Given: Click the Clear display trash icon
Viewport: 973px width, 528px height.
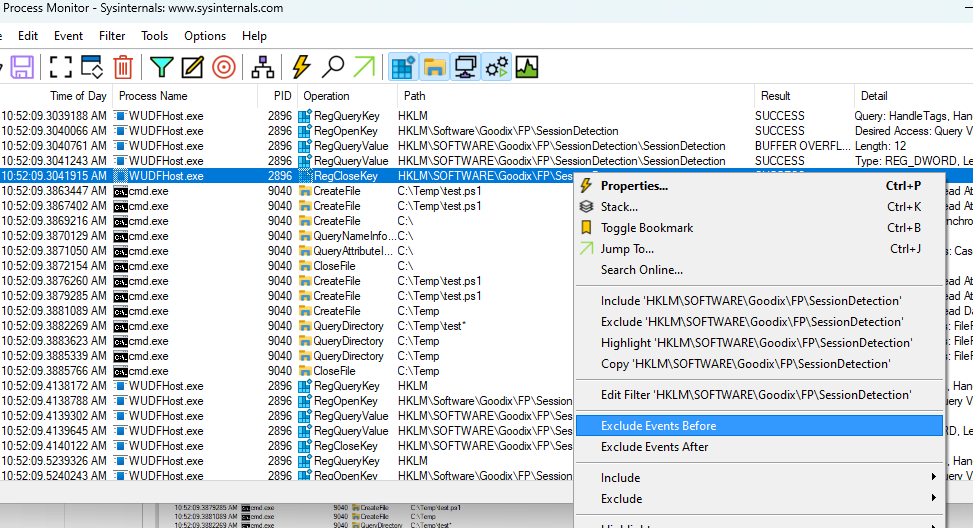Looking at the screenshot, I should pyautogui.click(x=123, y=67).
